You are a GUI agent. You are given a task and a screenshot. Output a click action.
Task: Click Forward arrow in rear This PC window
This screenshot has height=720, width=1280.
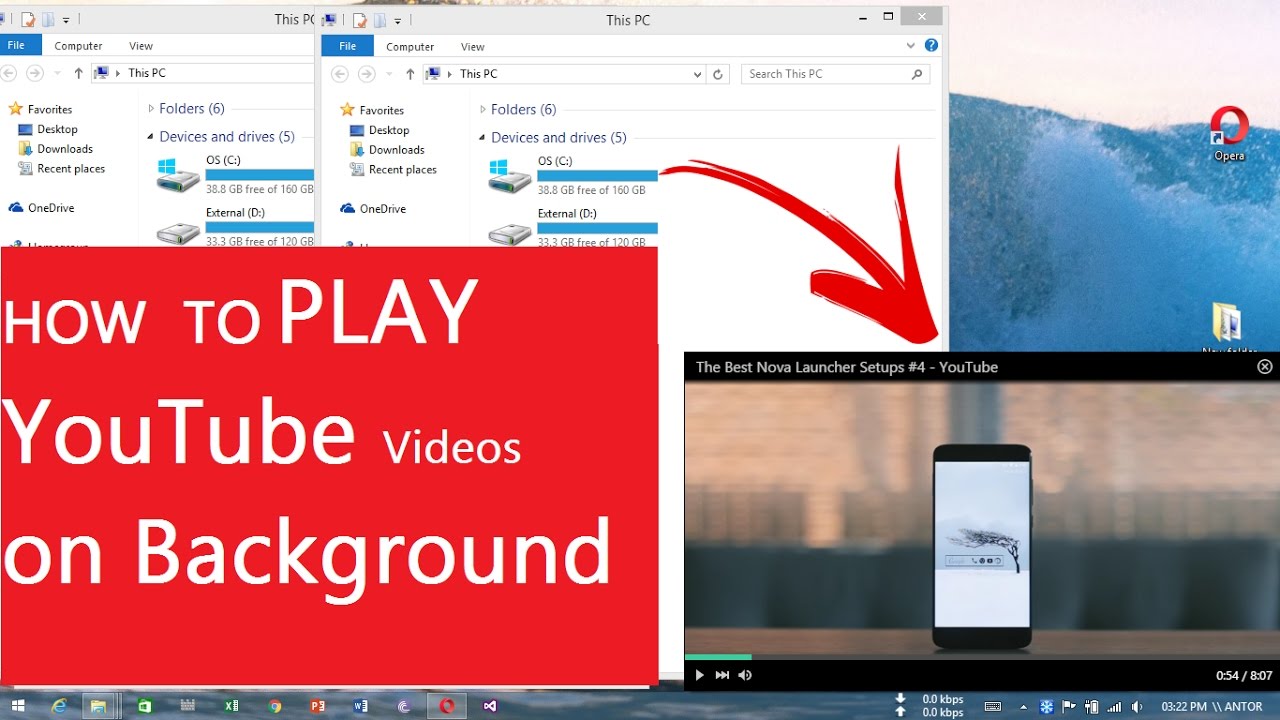[x=35, y=73]
